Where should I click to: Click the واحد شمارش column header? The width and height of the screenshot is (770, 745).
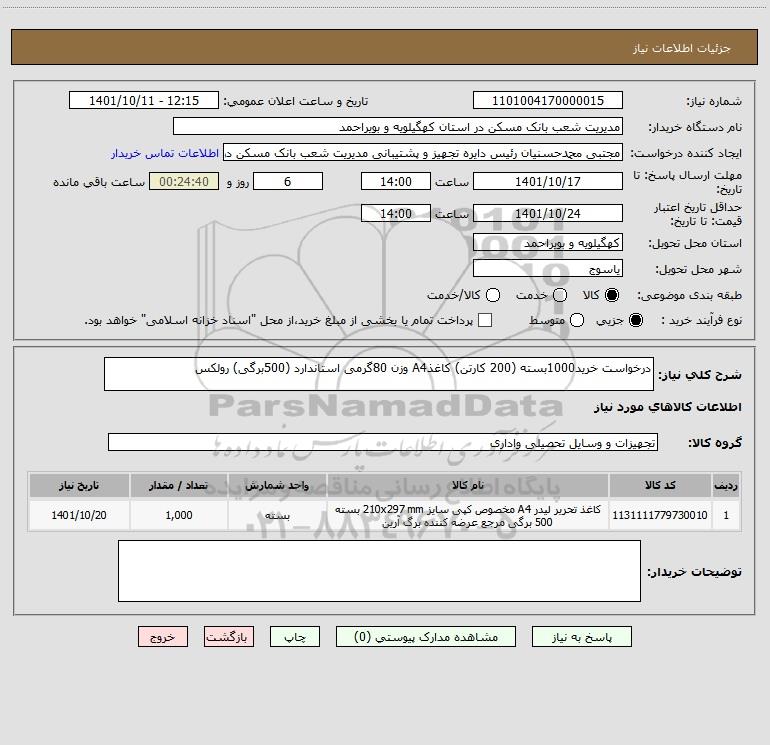277,485
